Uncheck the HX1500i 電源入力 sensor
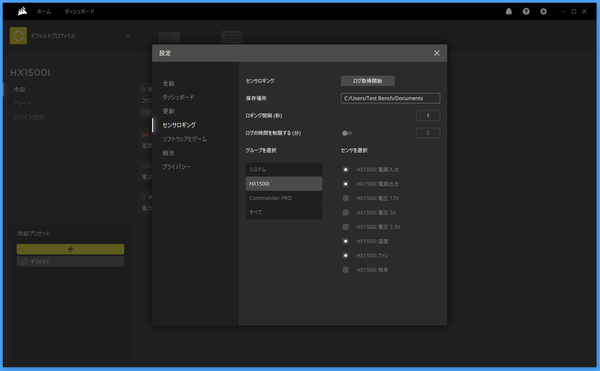This screenshot has height=371, width=600. pos(346,169)
